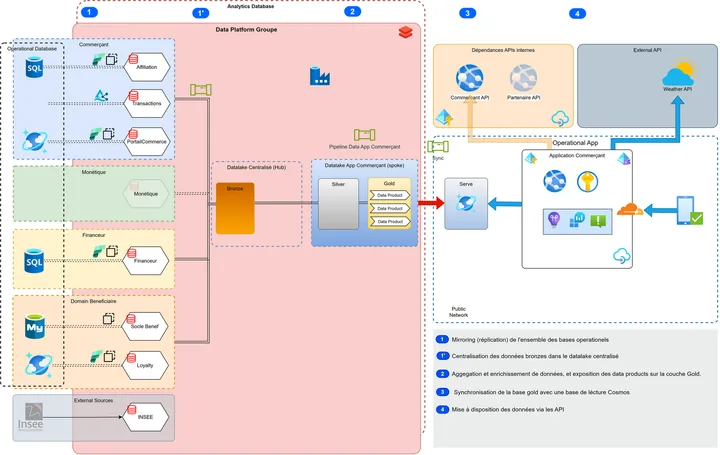Image resolution: width=720 pixels, height=455 pixels.
Task: Click the 'Analytics Database' label
Action: tap(251, 6)
